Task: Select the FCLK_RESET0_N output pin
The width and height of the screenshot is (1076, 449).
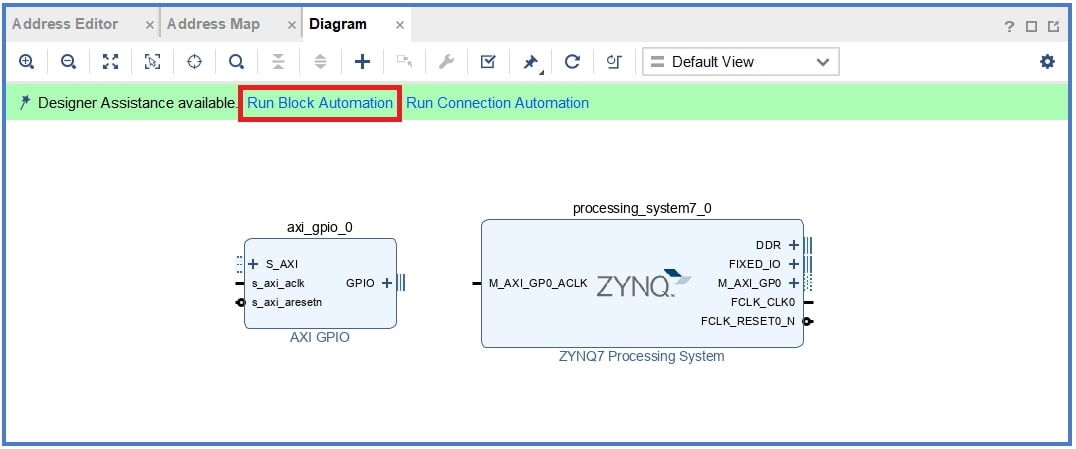Action: tap(749, 321)
